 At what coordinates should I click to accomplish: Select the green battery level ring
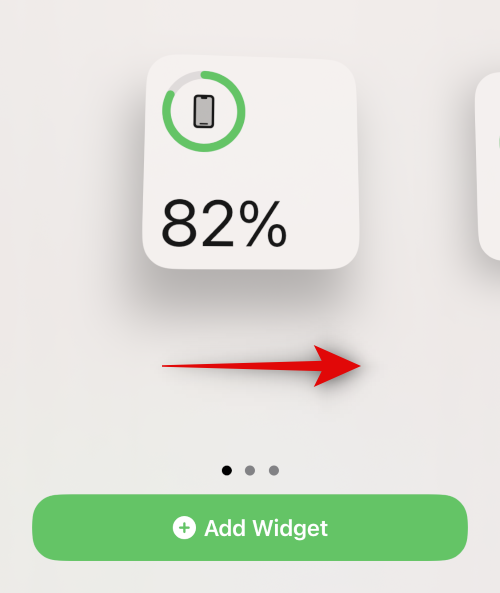pyautogui.click(x=204, y=112)
